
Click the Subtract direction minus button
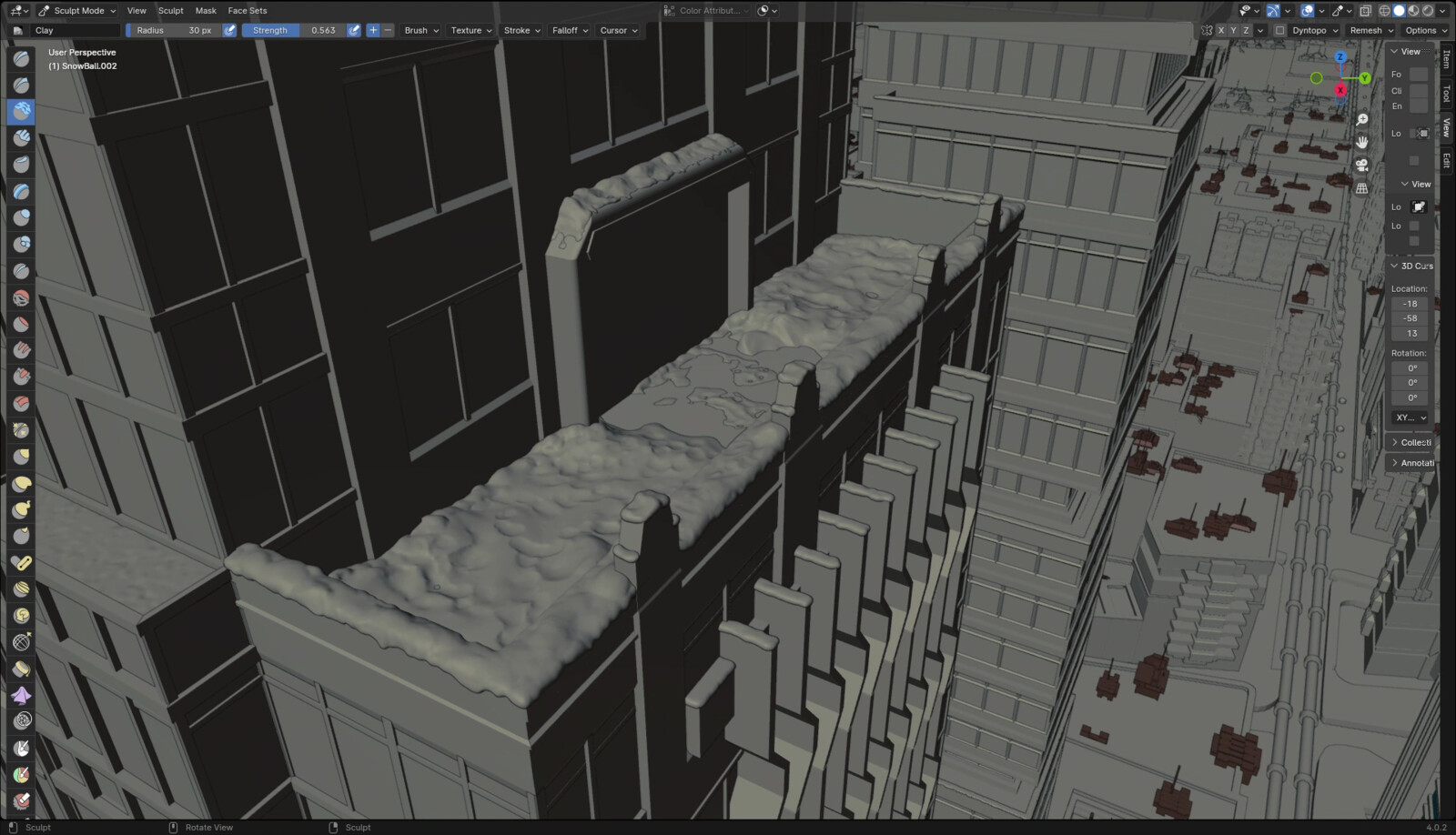pyautogui.click(x=388, y=30)
